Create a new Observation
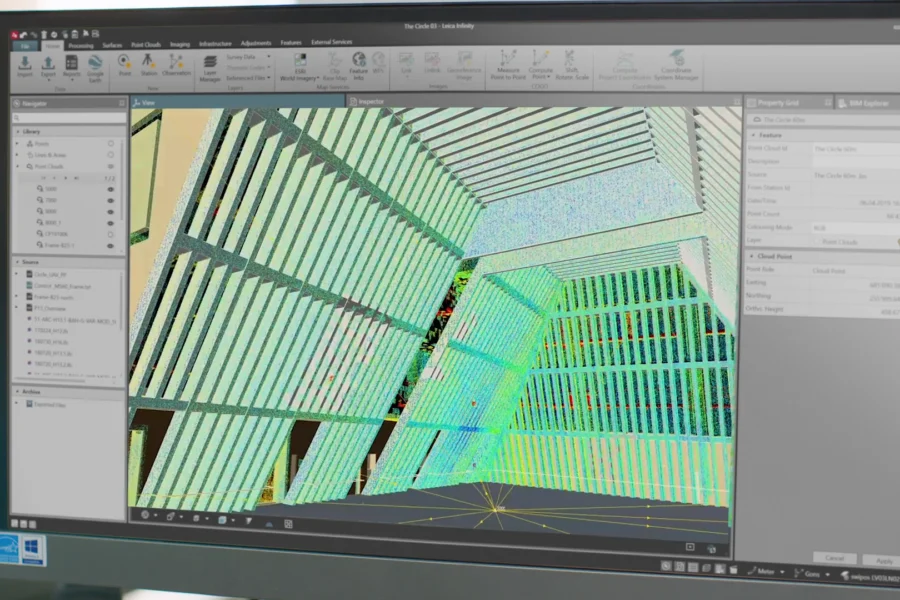This screenshot has height=600, width=900. (176, 65)
